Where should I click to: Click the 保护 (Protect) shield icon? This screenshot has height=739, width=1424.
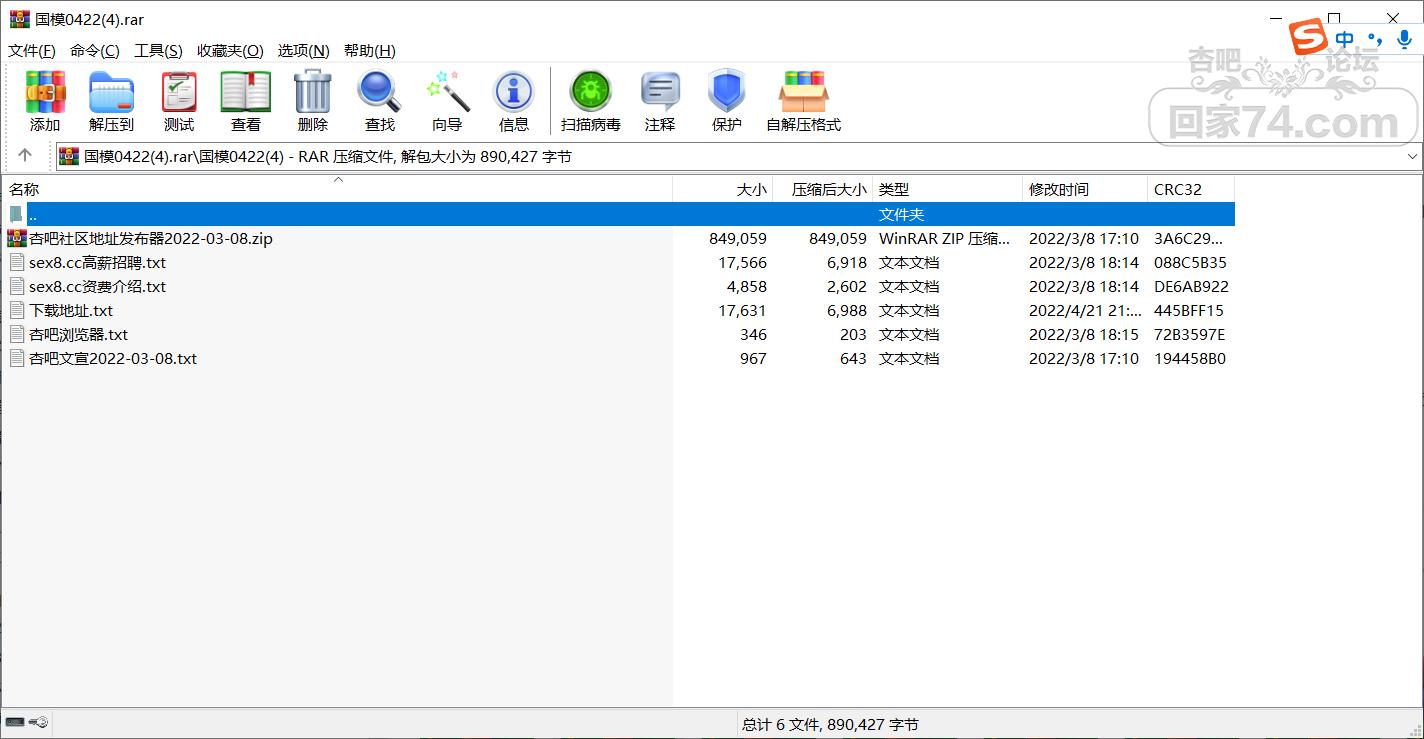click(x=727, y=92)
